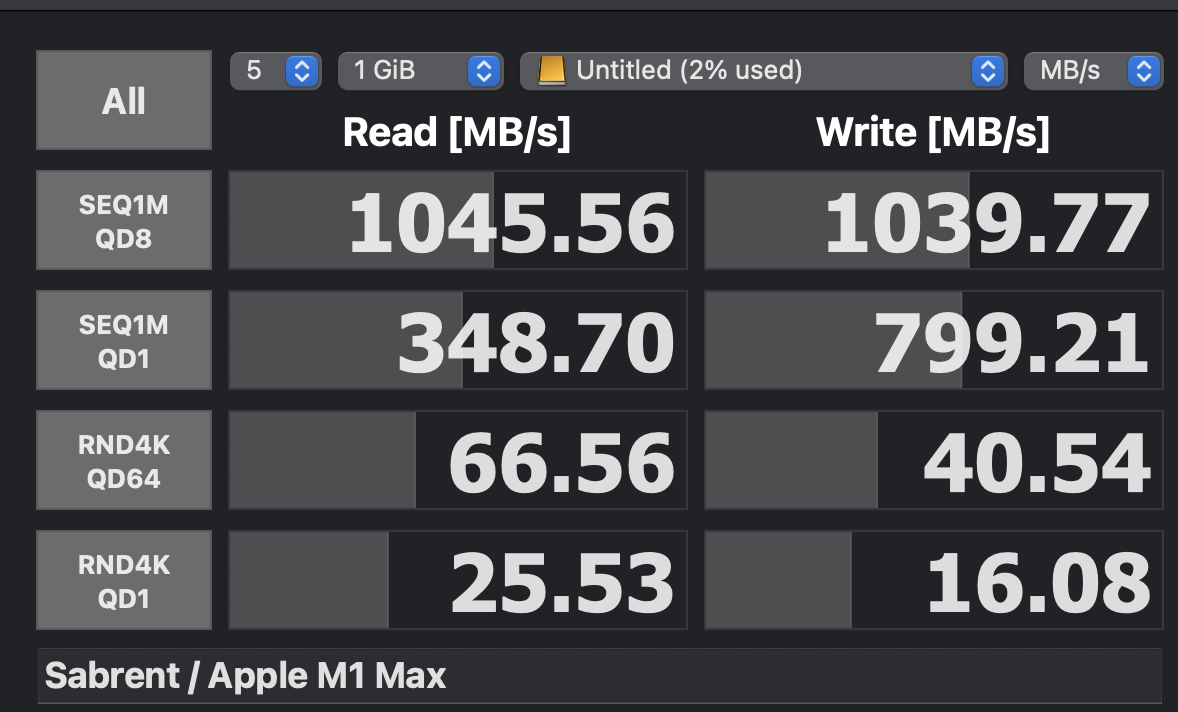The image size is (1178, 712).
Task: Click blue arrows on MB/s selector
Action: tap(1144, 71)
